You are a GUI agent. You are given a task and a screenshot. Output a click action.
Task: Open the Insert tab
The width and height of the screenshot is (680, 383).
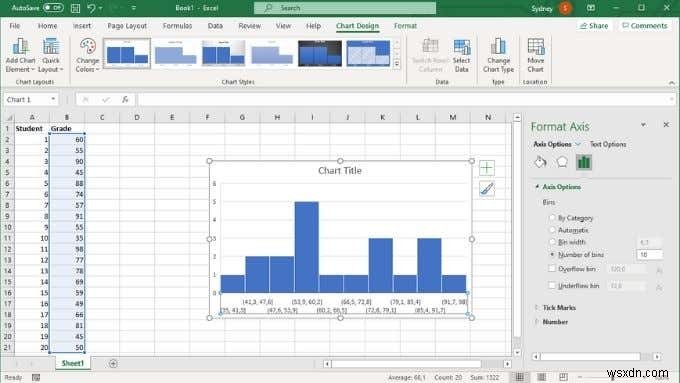coord(82,26)
